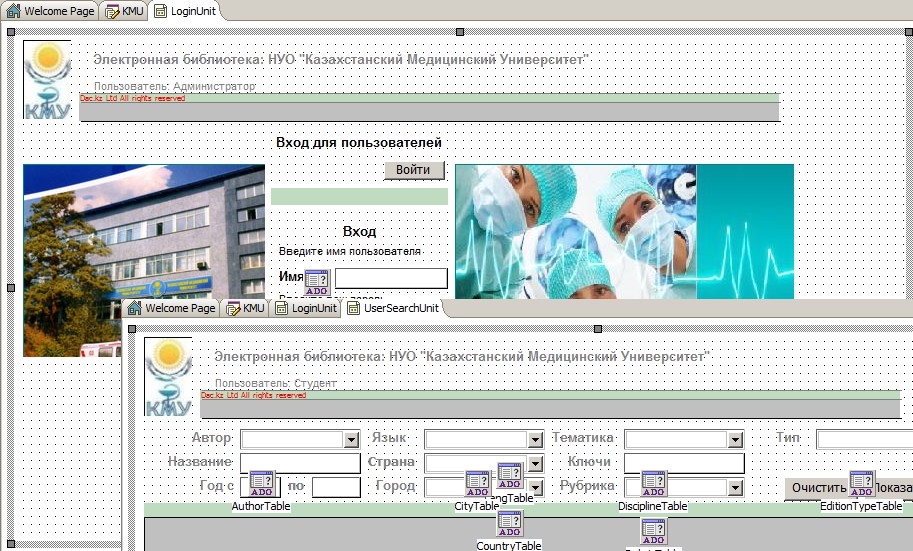This screenshot has height=551, width=913.
Task: Select the login form library title label
Action: point(341,59)
